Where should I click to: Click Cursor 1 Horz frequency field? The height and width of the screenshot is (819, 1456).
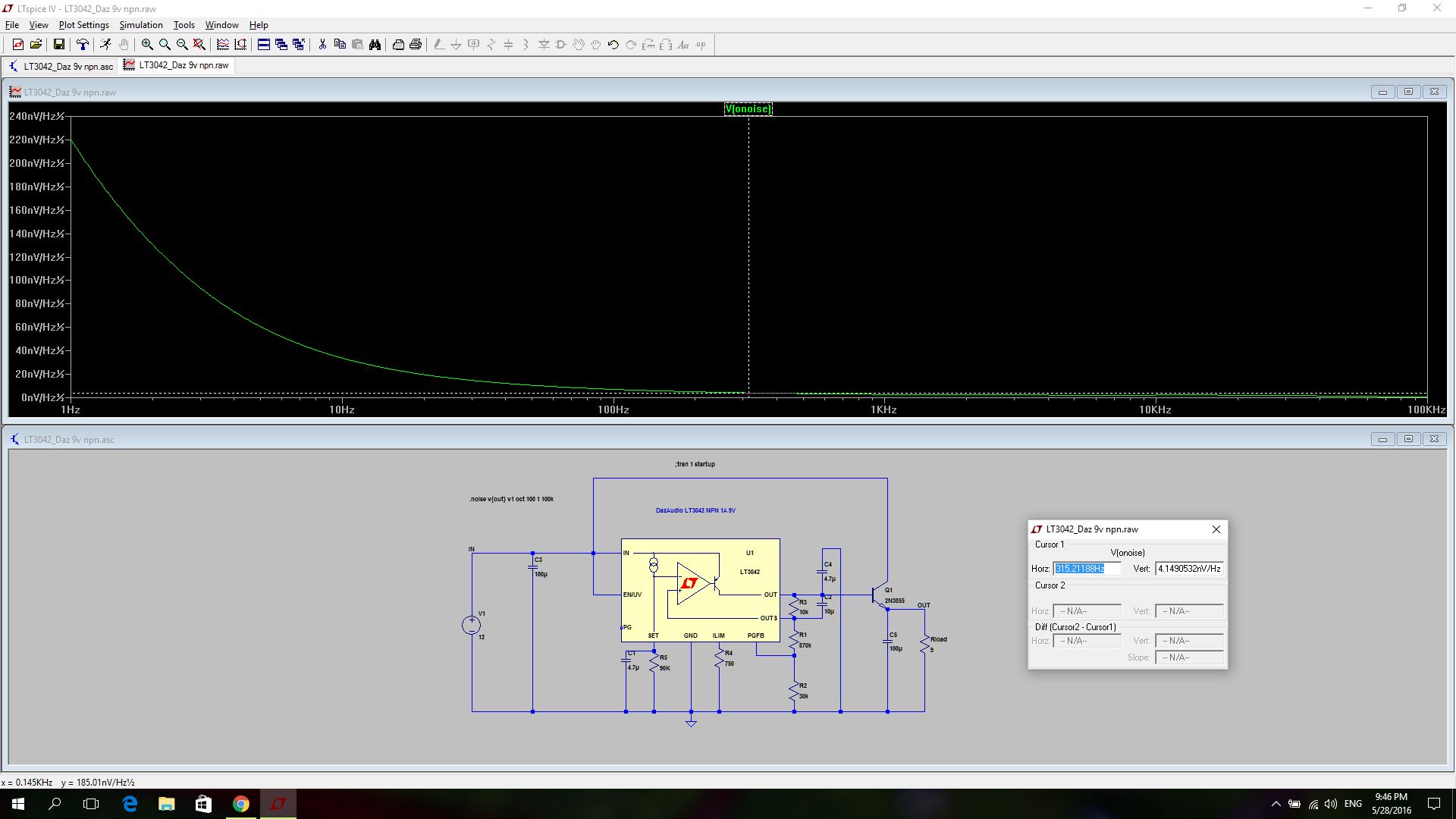1087,569
